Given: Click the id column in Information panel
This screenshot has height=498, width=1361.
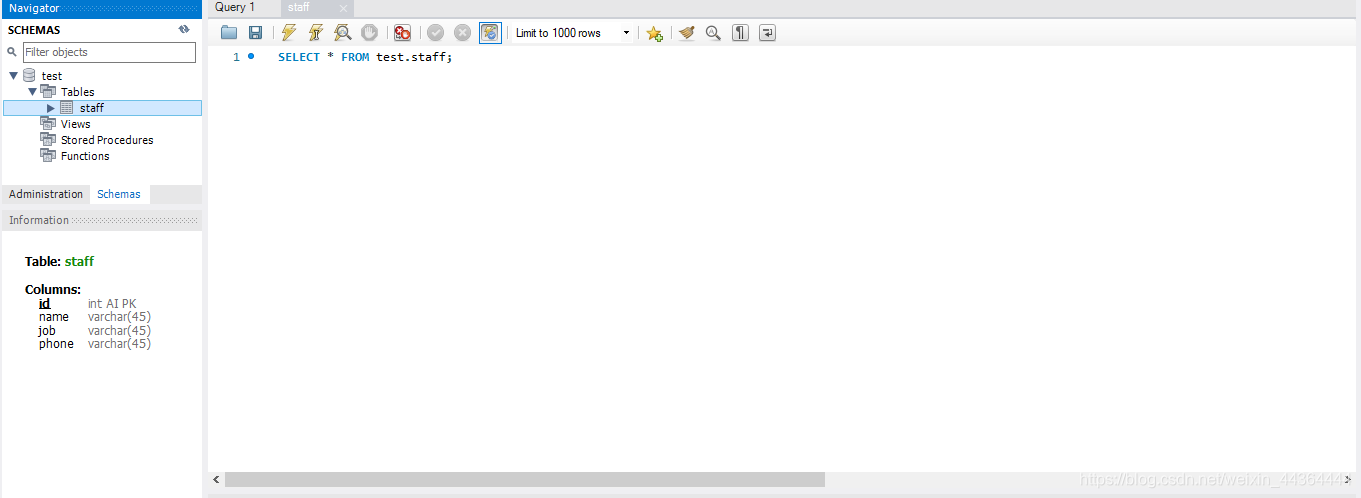Looking at the screenshot, I should [44, 303].
